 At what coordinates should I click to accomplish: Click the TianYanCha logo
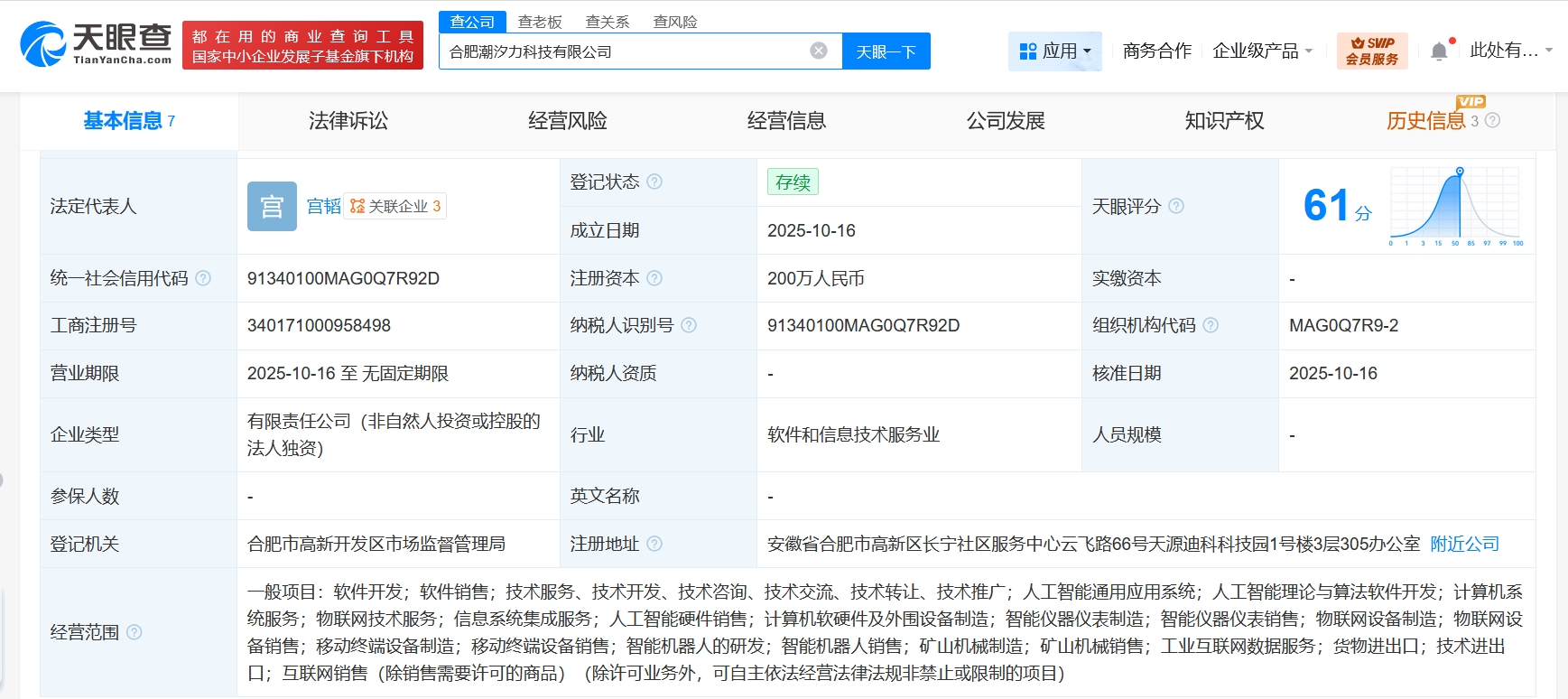(x=96, y=44)
